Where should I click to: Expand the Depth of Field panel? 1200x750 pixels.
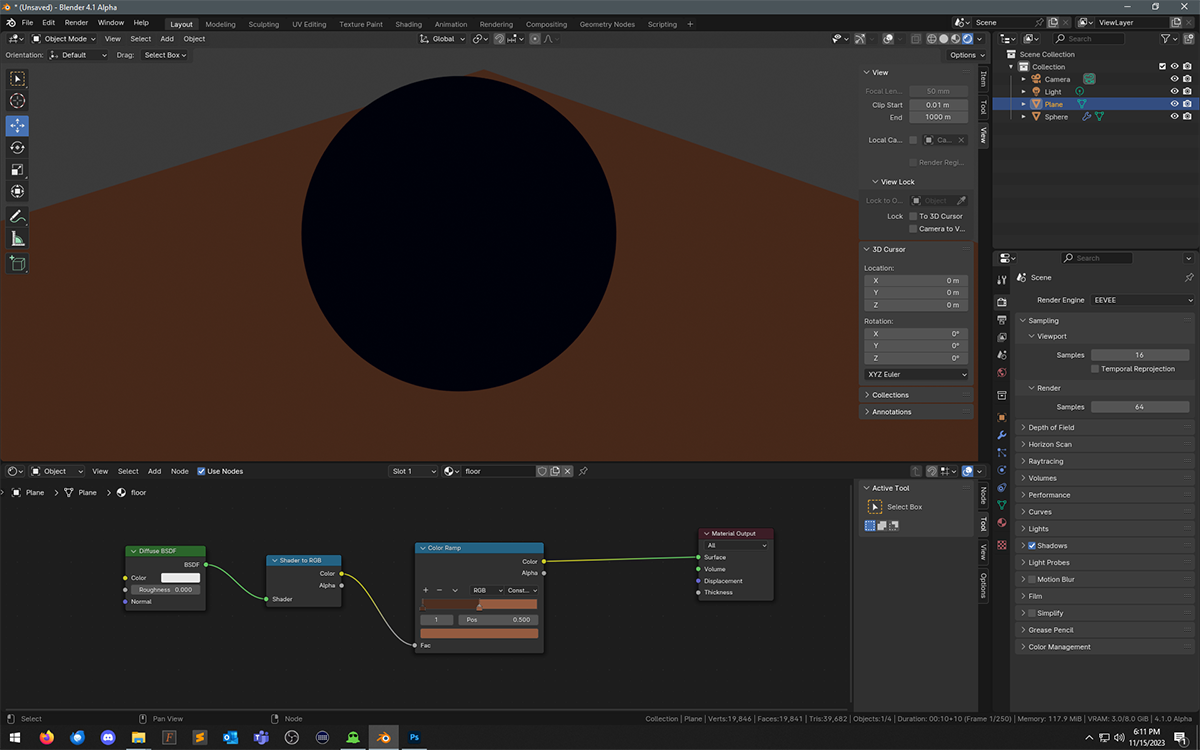[1050, 428]
